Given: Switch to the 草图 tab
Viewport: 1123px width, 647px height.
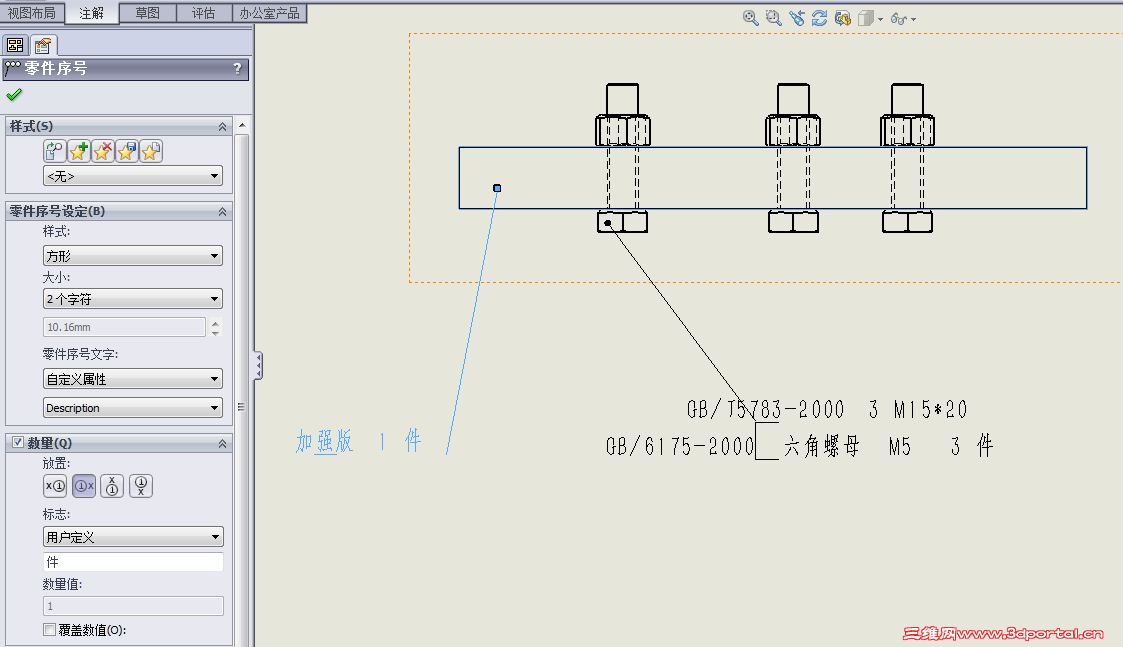Looking at the screenshot, I should tap(148, 13).
